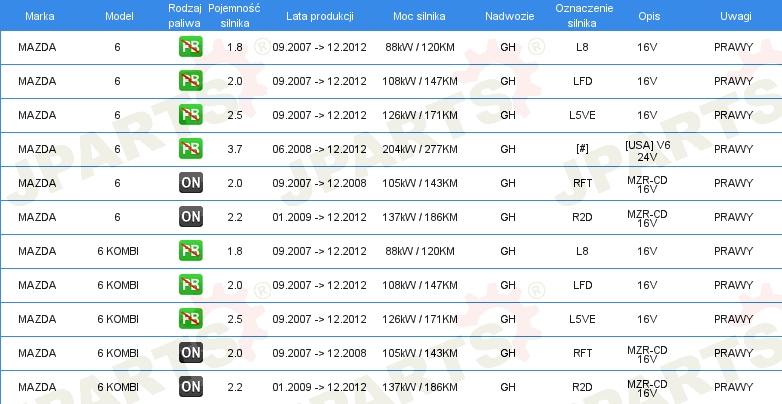The image size is (782, 404).
Task: Select 126kW / 171KM in the Mazda 6 sedan row
Action: (x=420, y=115)
